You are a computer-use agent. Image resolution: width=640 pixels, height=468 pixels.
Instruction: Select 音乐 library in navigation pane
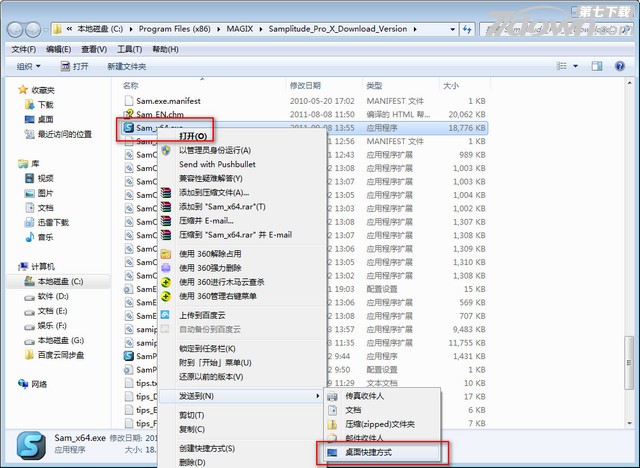[40, 237]
